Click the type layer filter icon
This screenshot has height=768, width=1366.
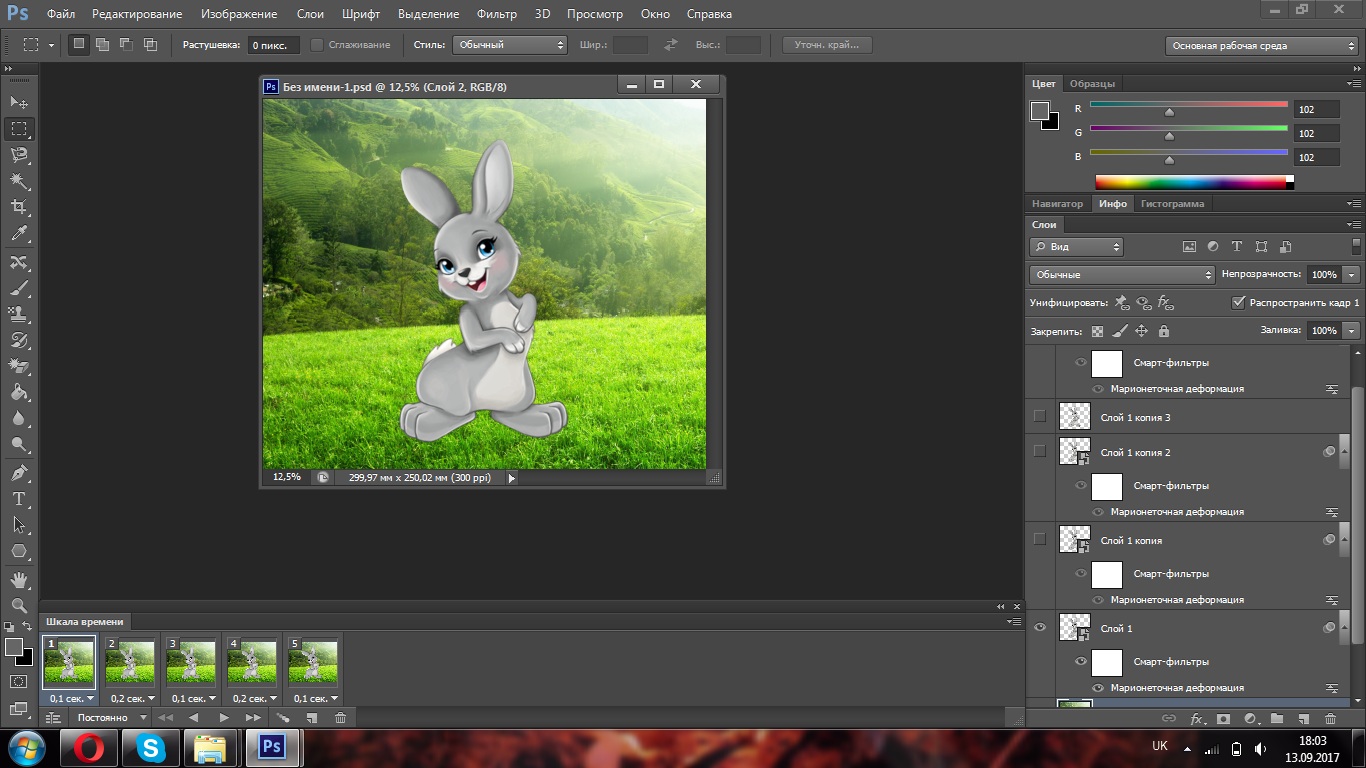pyautogui.click(x=1237, y=246)
